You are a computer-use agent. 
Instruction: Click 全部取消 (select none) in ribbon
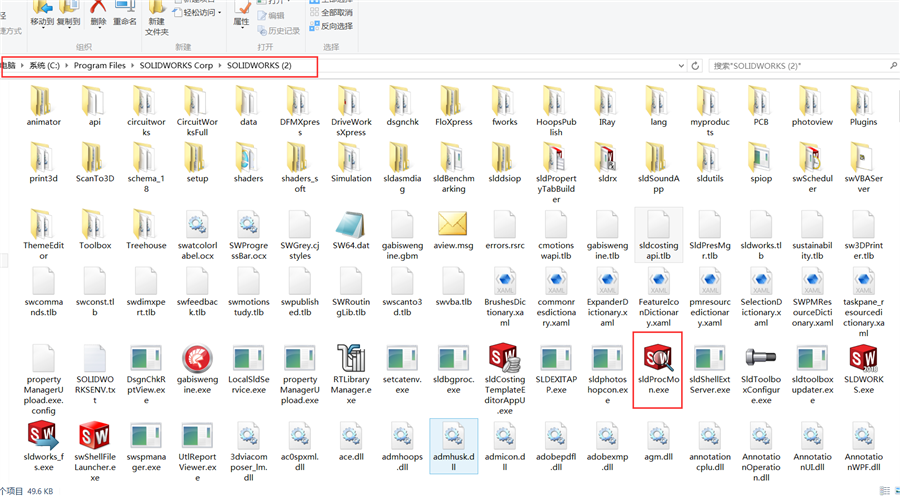click(331, 12)
